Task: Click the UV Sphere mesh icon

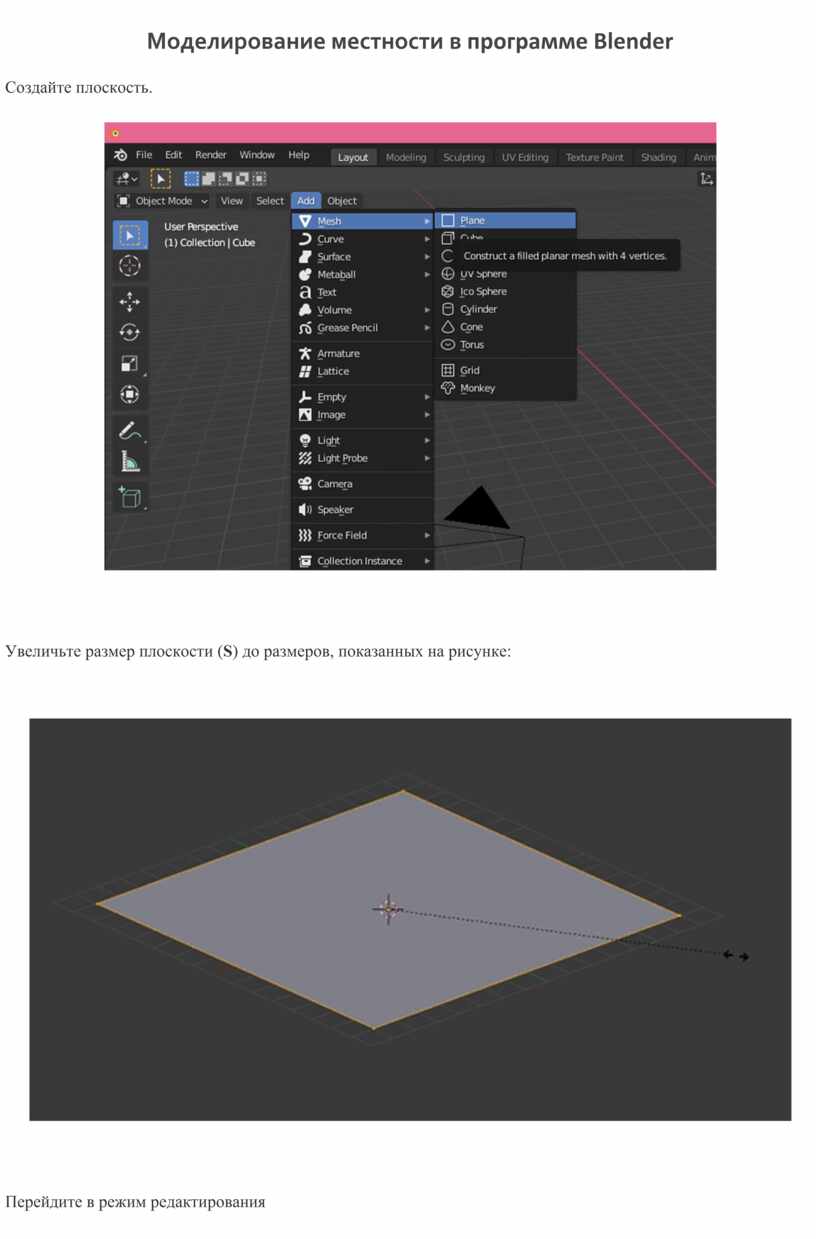Action: pyautogui.click(x=448, y=273)
